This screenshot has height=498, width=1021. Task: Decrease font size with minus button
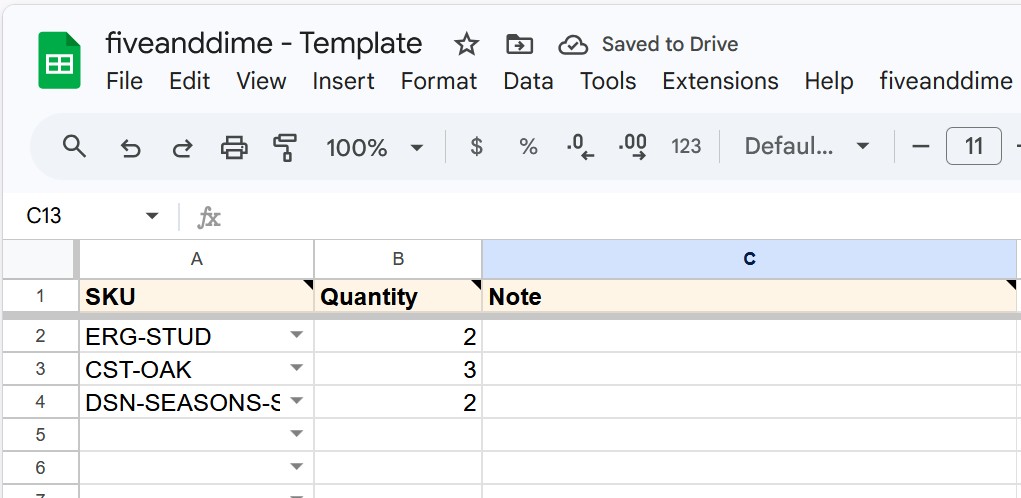[920, 146]
